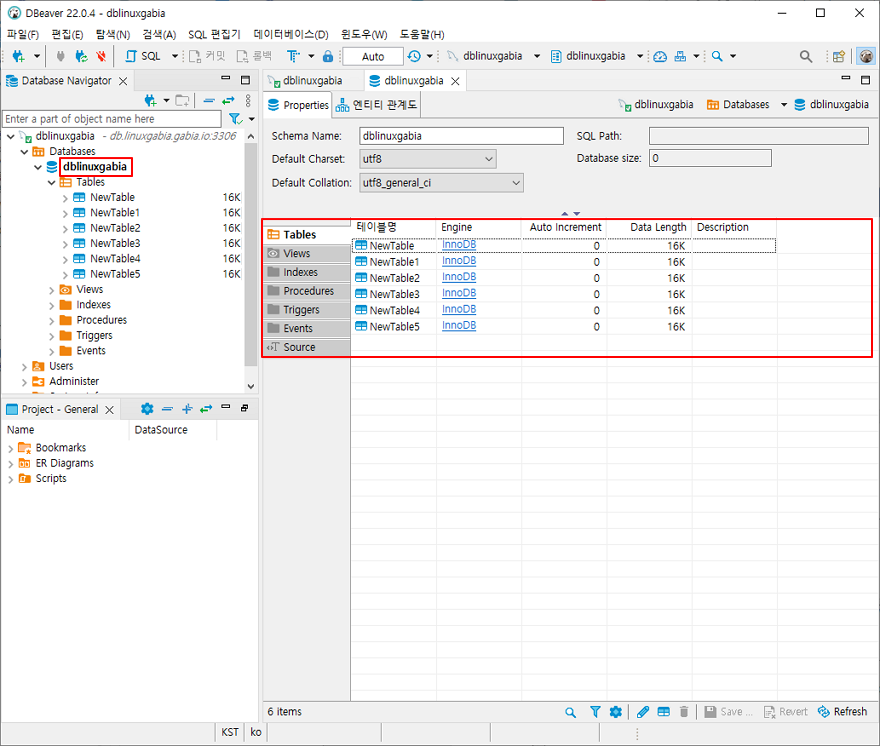This screenshot has height=746, width=880.
Task: Open the SQL toolbar dropdown arrow
Action: [175, 56]
